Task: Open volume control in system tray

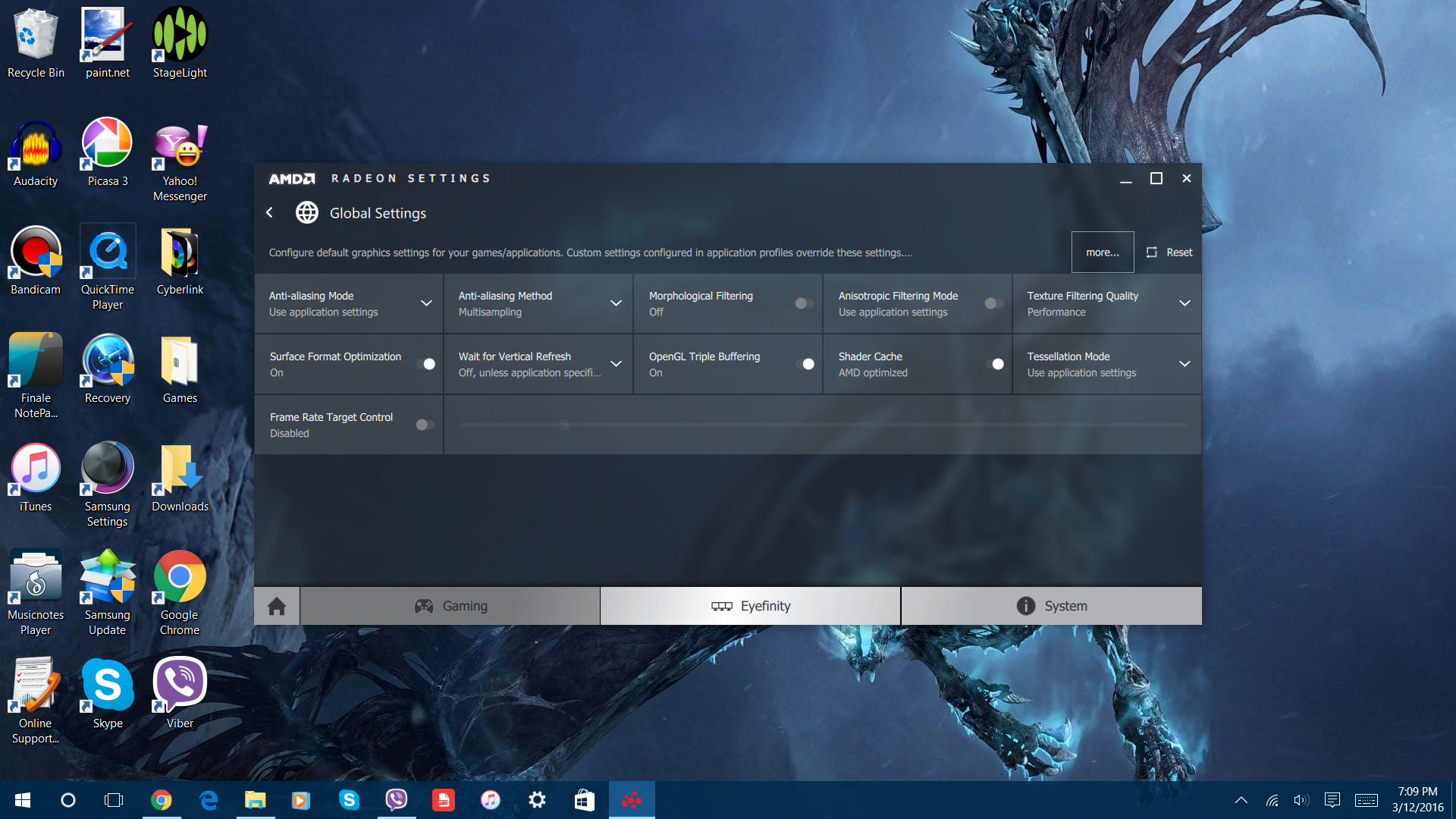Action: click(x=1301, y=800)
